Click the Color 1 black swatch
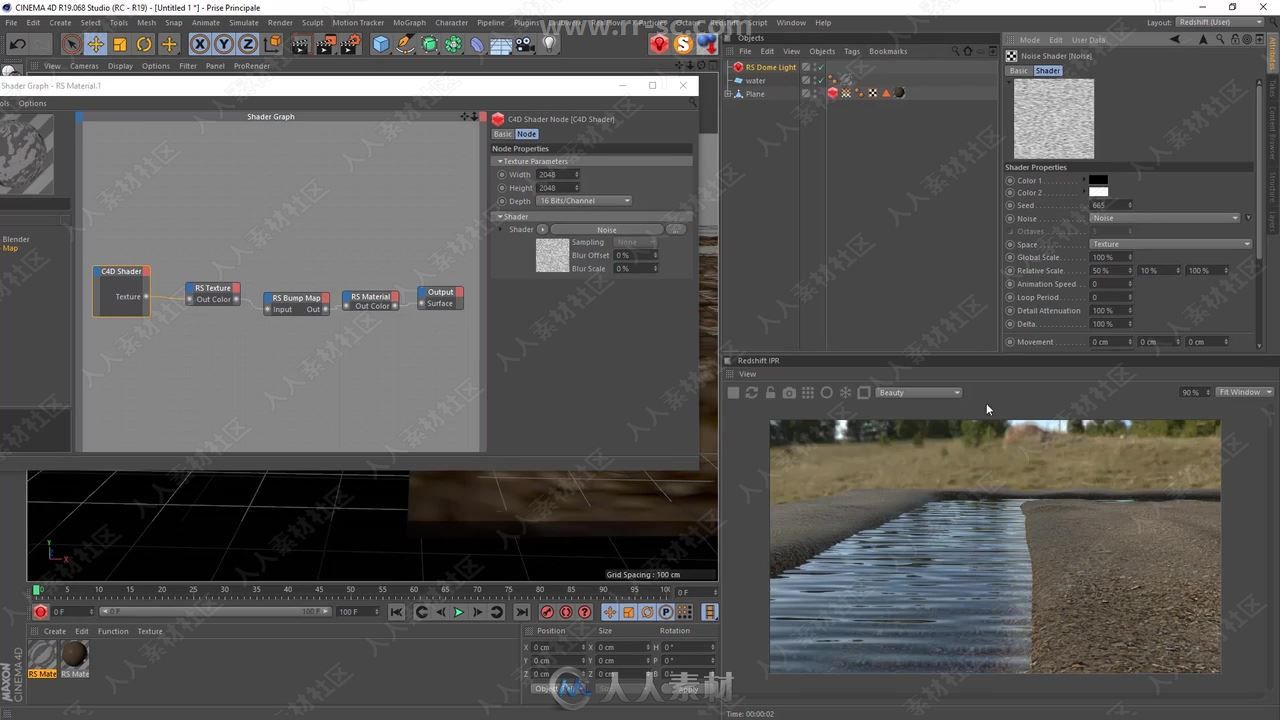This screenshot has width=1280, height=720. tap(1098, 180)
